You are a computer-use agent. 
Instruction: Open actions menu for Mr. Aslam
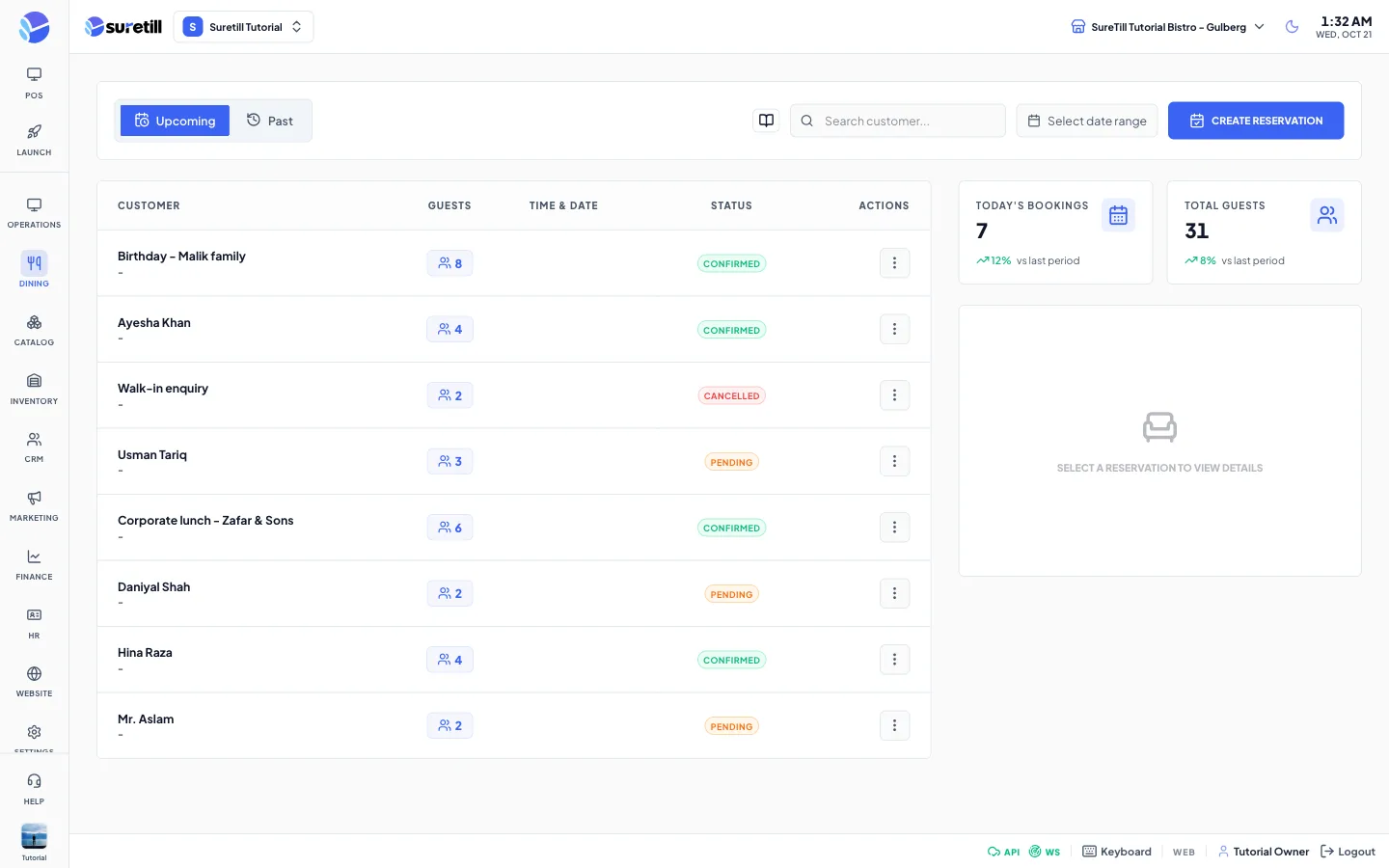click(894, 725)
